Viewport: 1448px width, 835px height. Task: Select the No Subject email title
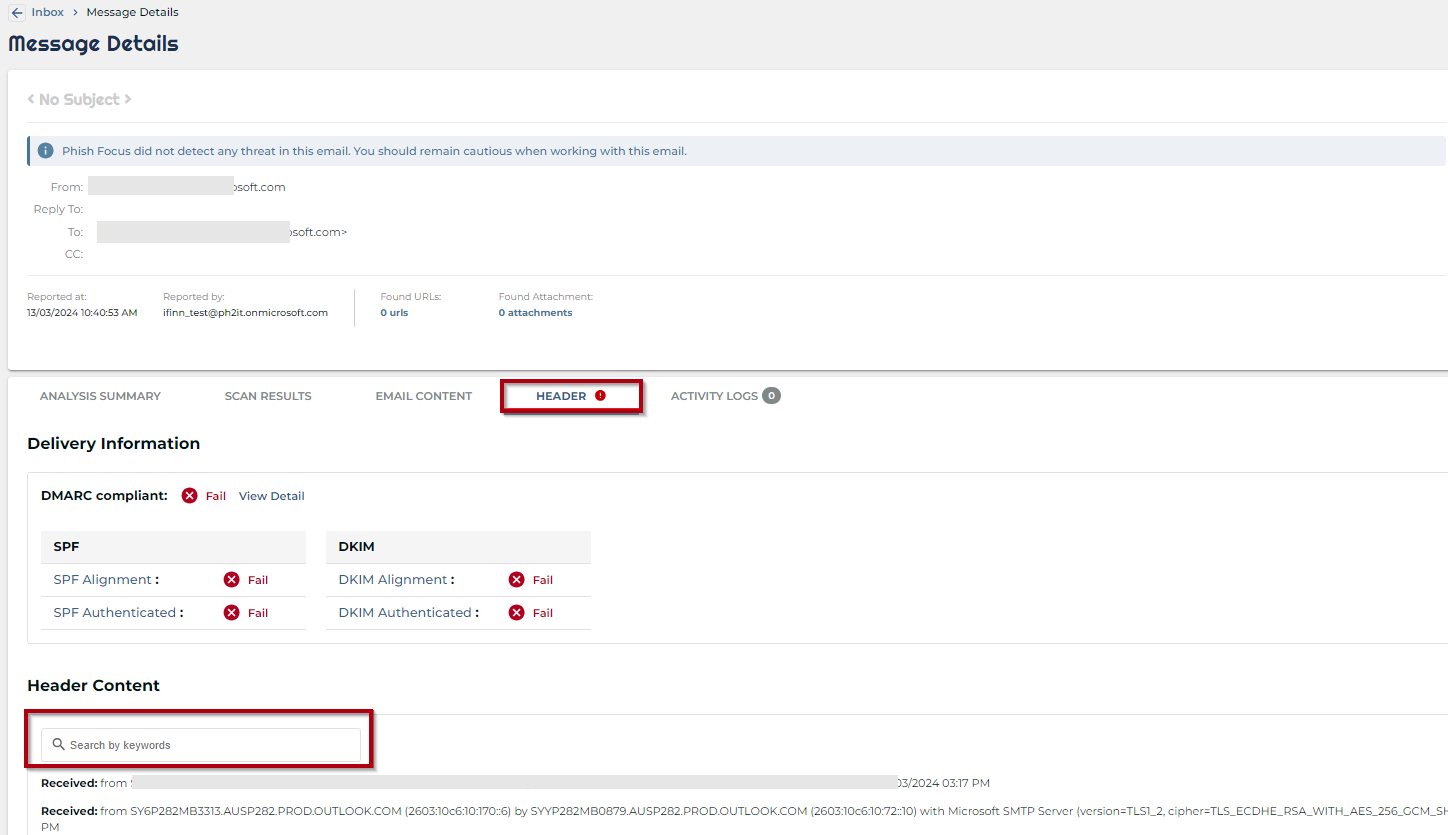(x=79, y=99)
